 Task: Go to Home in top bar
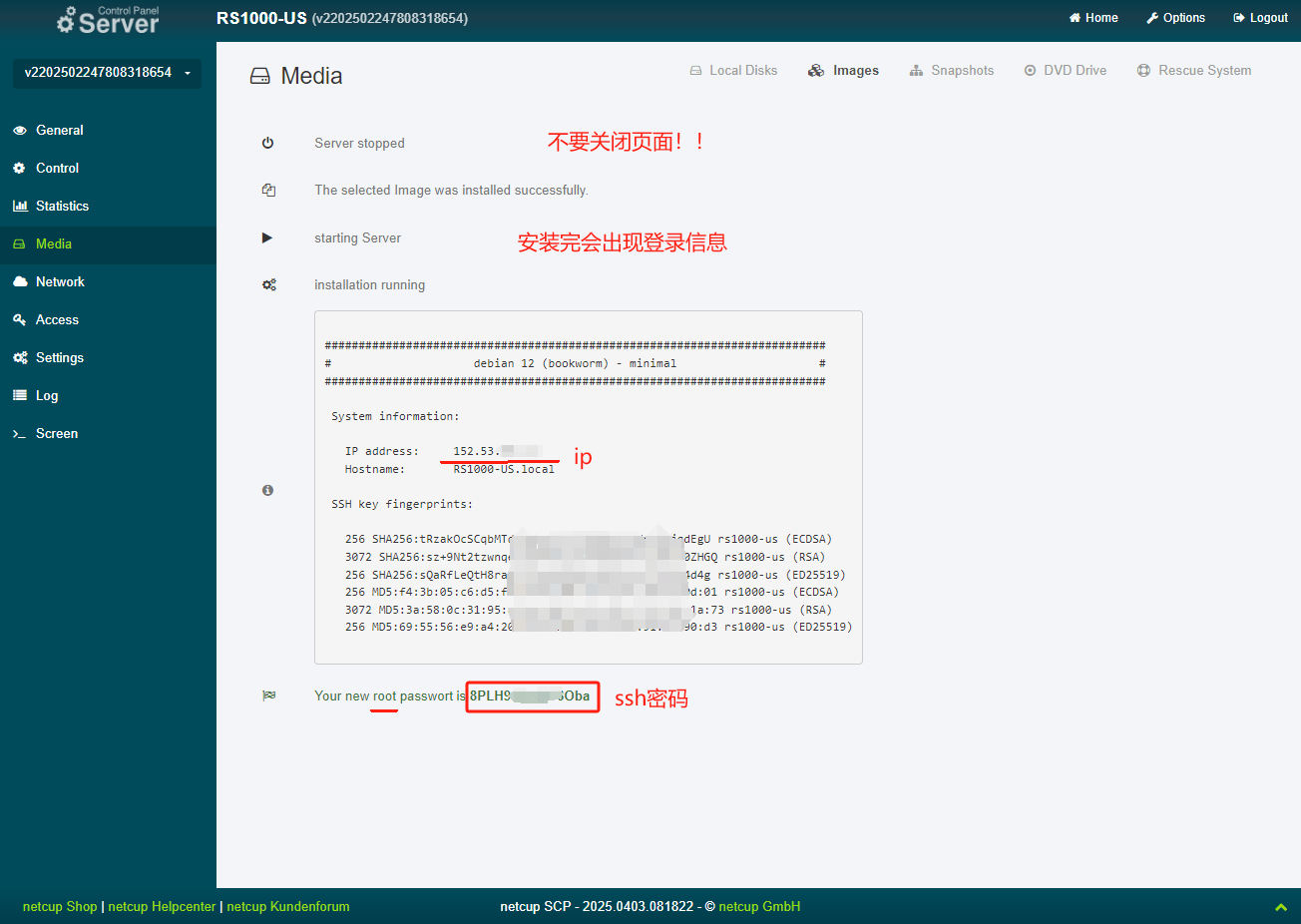point(1093,18)
